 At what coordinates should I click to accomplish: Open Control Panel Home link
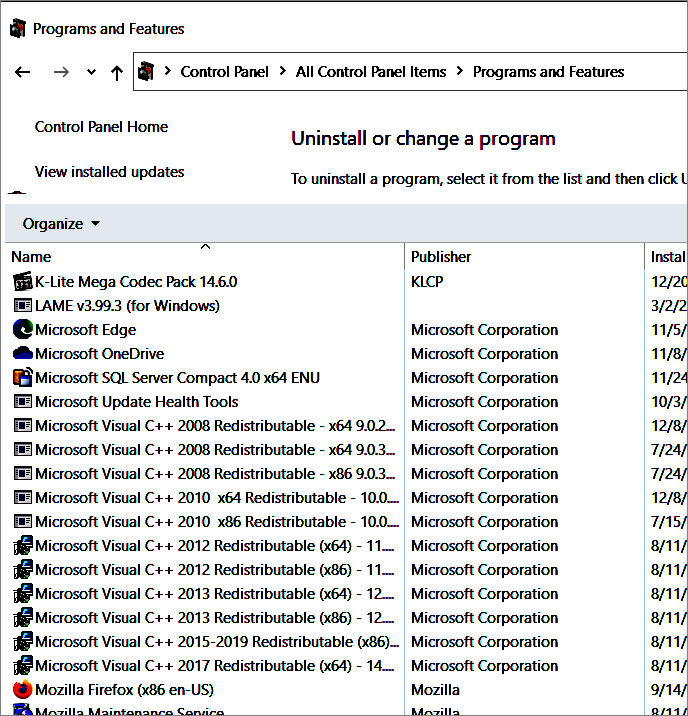101,126
